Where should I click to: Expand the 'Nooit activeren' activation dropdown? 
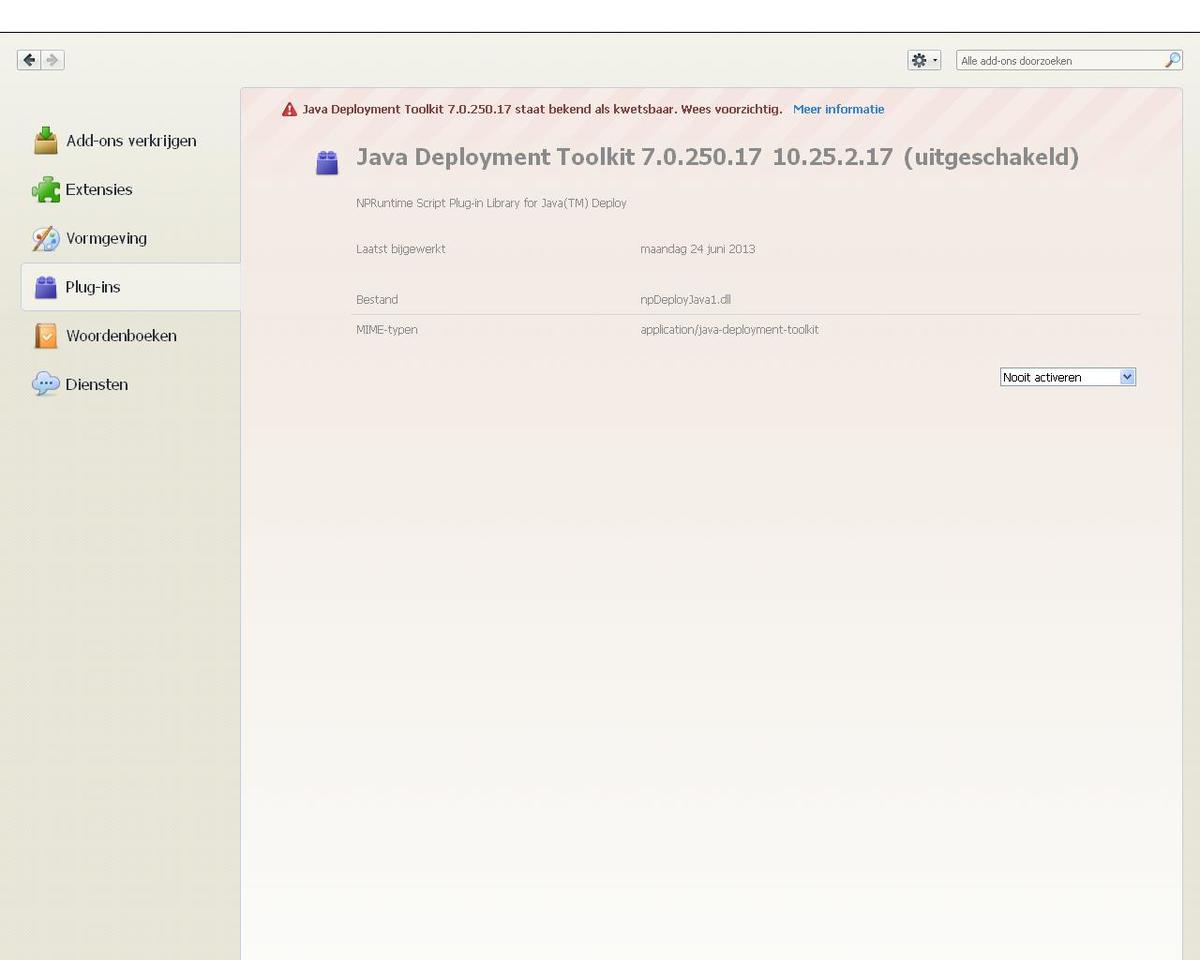point(1067,377)
